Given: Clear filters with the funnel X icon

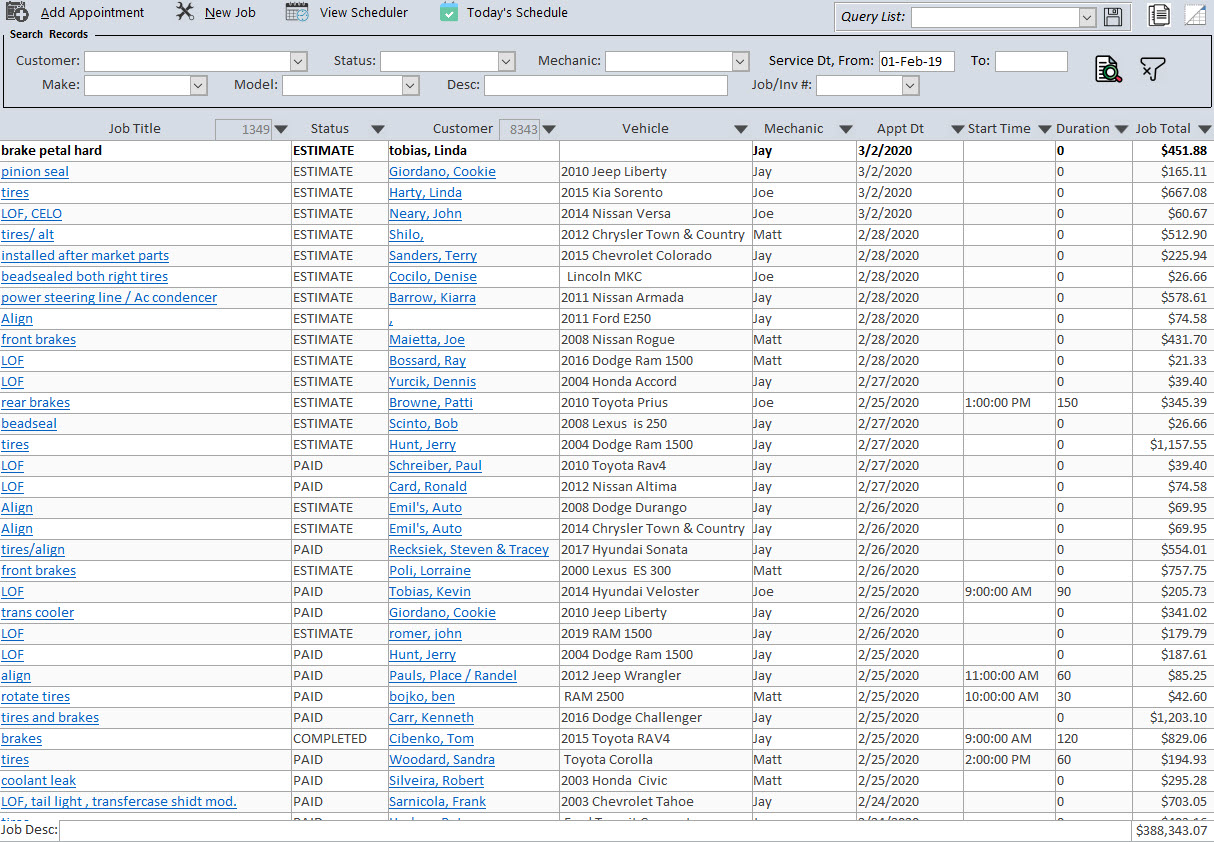Looking at the screenshot, I should [x=1153, y=69].
